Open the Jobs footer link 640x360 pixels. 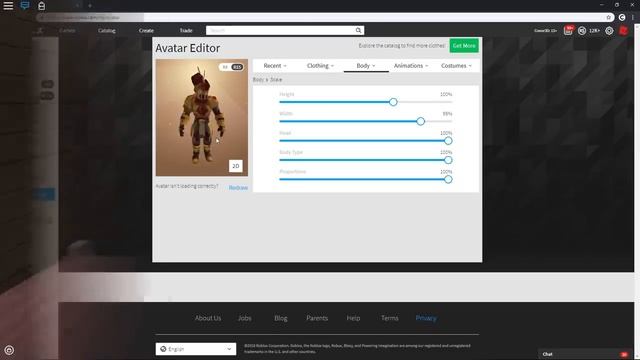coord(244,318)
